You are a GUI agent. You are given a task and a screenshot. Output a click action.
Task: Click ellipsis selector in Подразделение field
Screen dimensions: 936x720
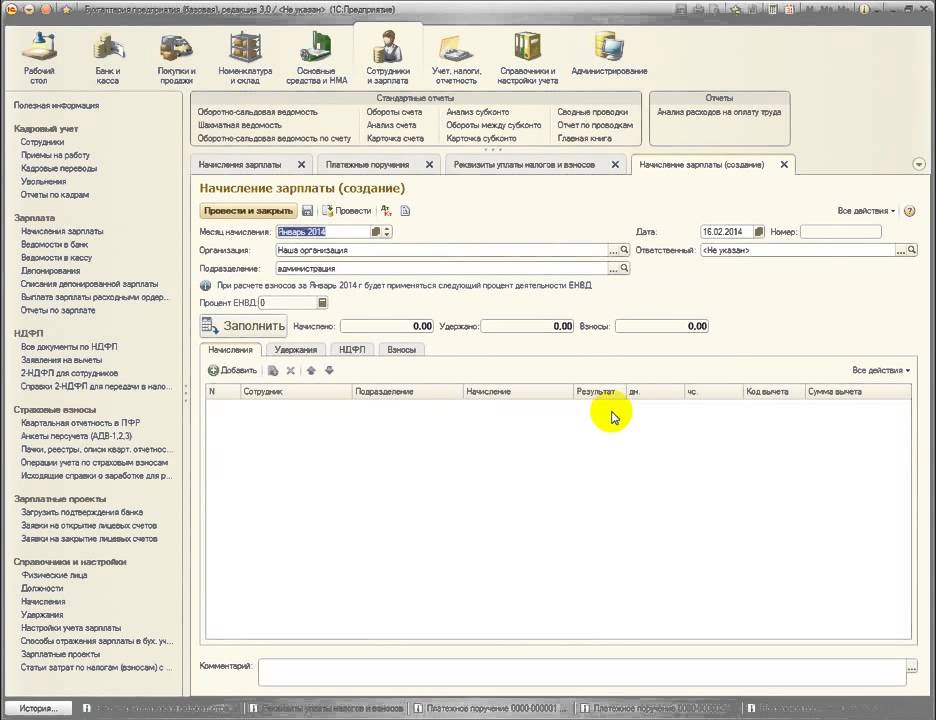coord(613,269)
